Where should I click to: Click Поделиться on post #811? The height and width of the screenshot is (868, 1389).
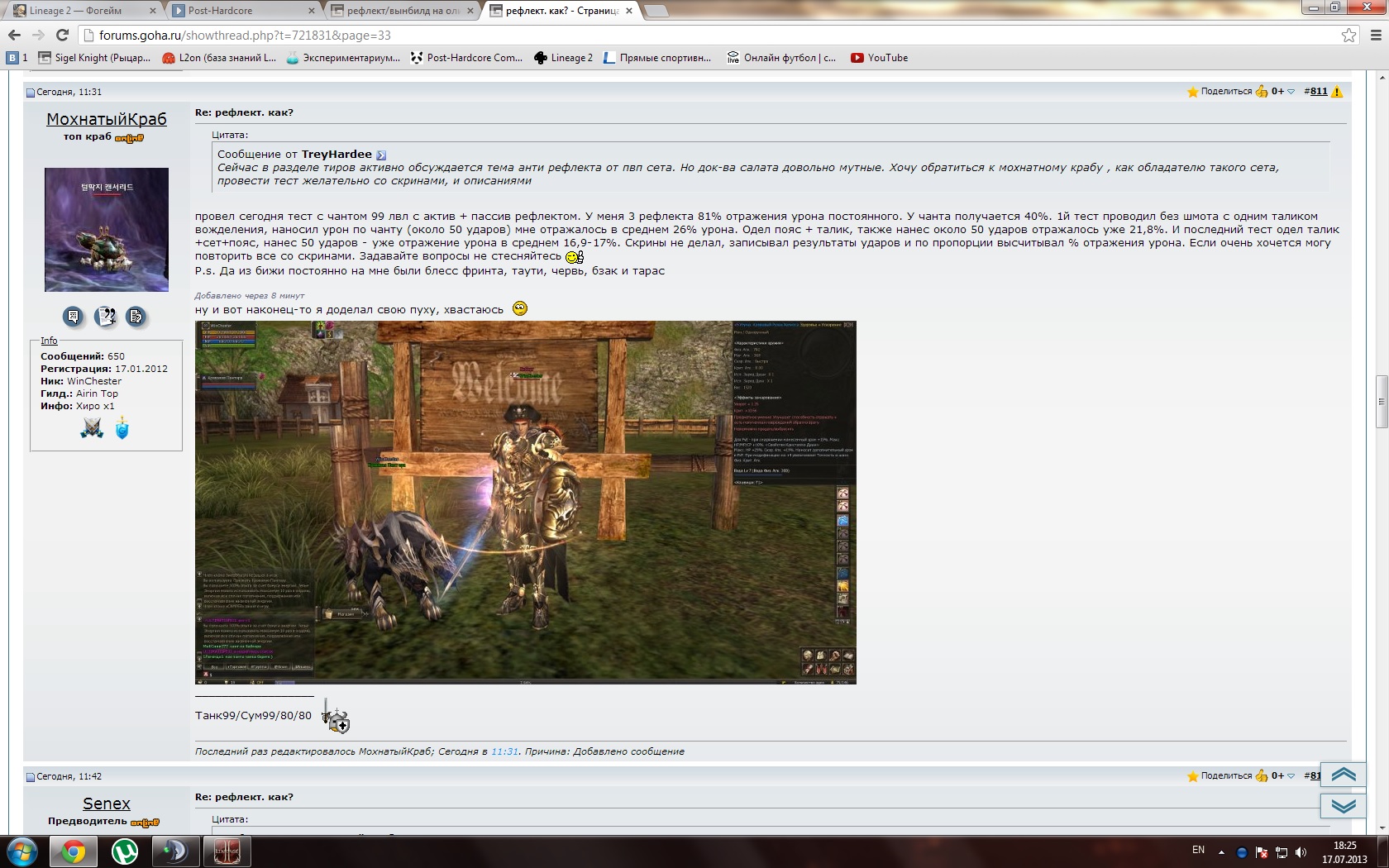tap(1226, 92)
